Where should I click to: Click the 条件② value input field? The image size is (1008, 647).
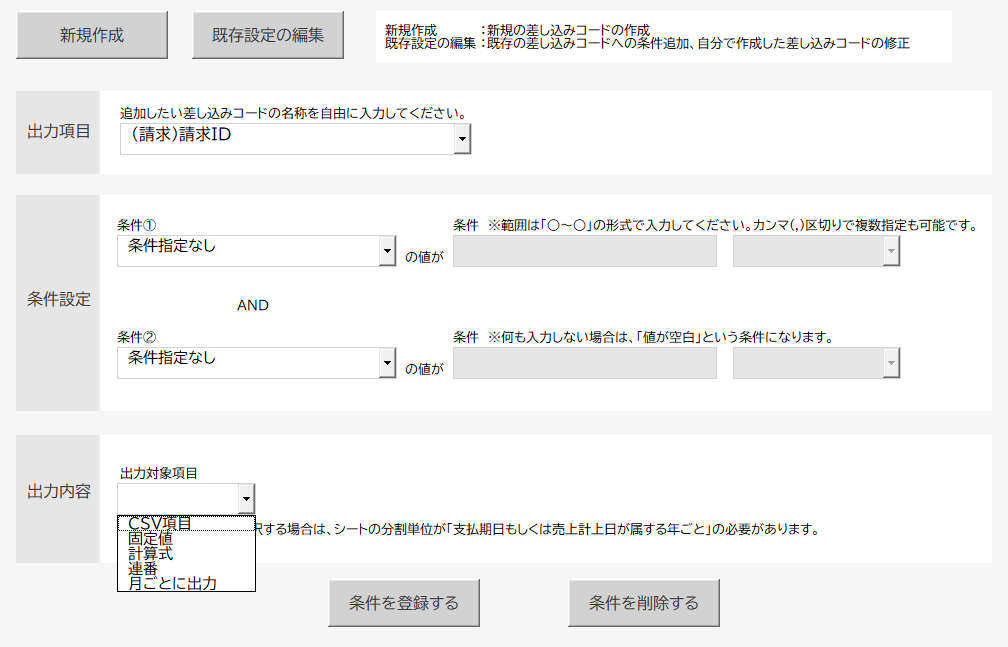pos(585,364)
